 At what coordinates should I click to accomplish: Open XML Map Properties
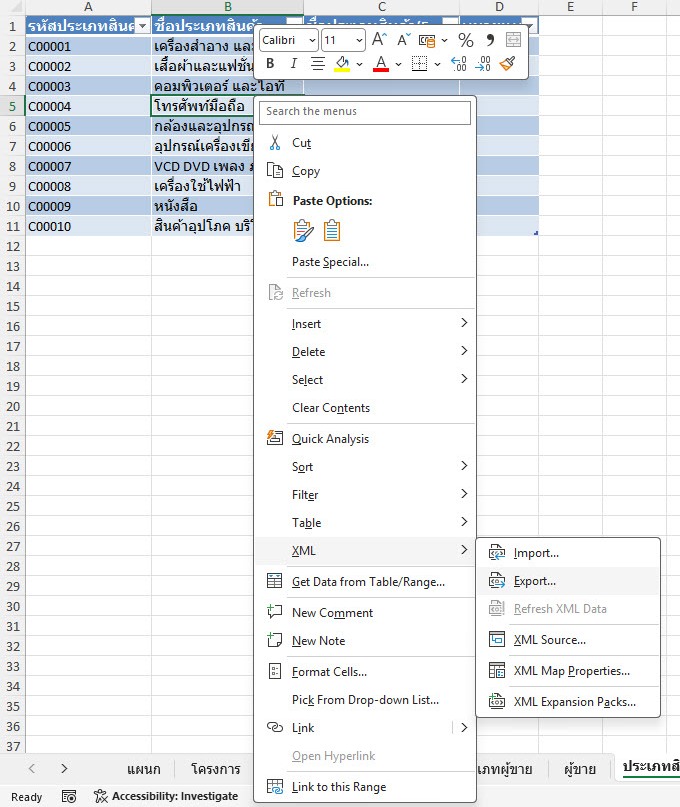(x=568, y=671)
